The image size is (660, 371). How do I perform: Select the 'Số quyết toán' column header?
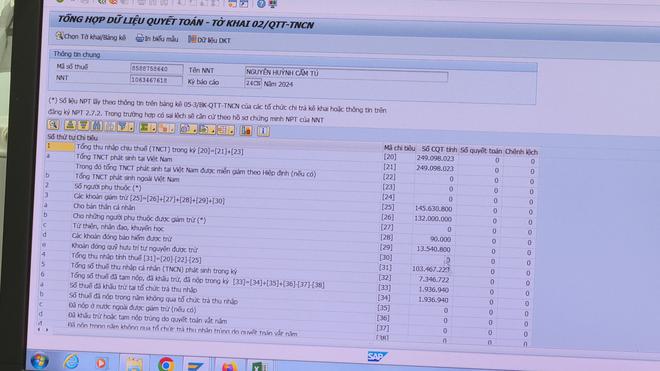[481, 150]
